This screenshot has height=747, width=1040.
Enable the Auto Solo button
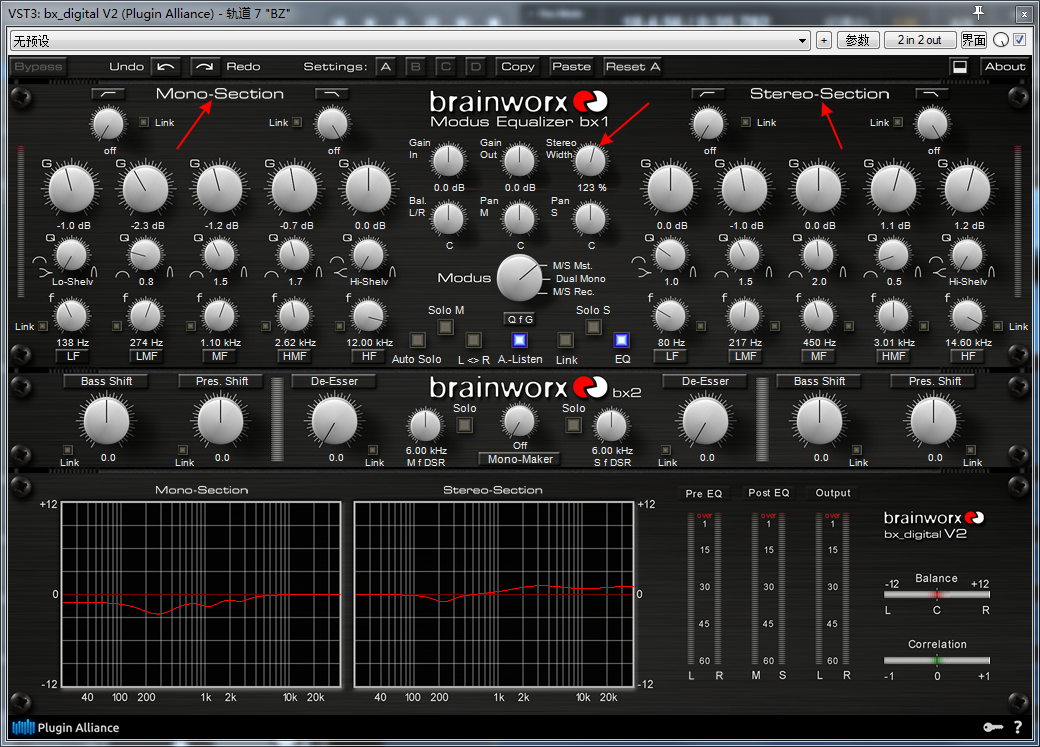[417, 340]
